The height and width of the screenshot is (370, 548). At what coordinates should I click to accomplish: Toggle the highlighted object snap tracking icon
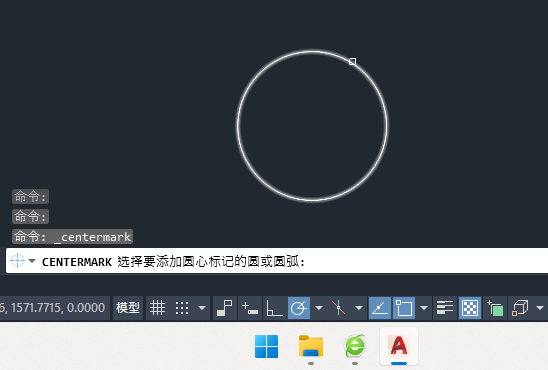coord(380,308)
